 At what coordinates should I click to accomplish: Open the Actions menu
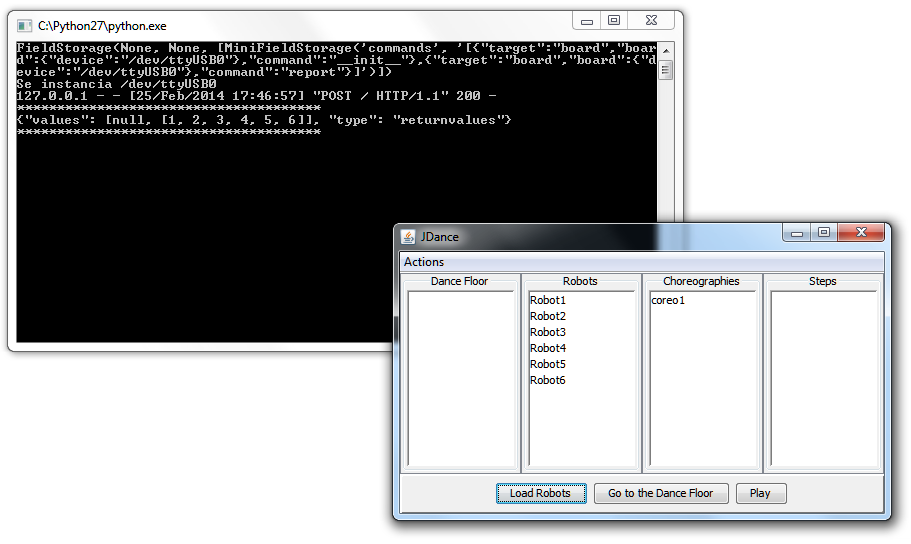click(424, 262)
